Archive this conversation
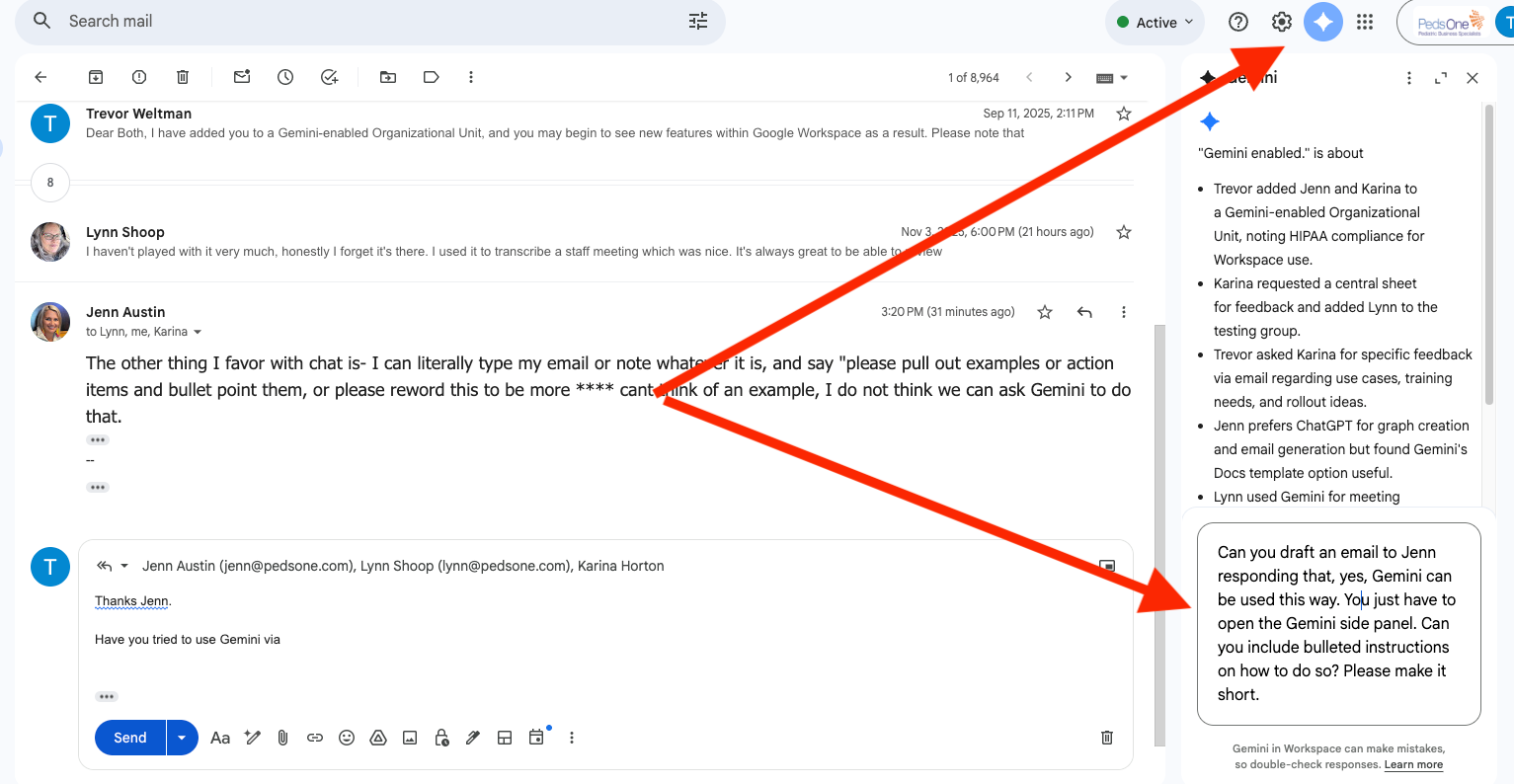1514x784 pixels. [96, 77]
